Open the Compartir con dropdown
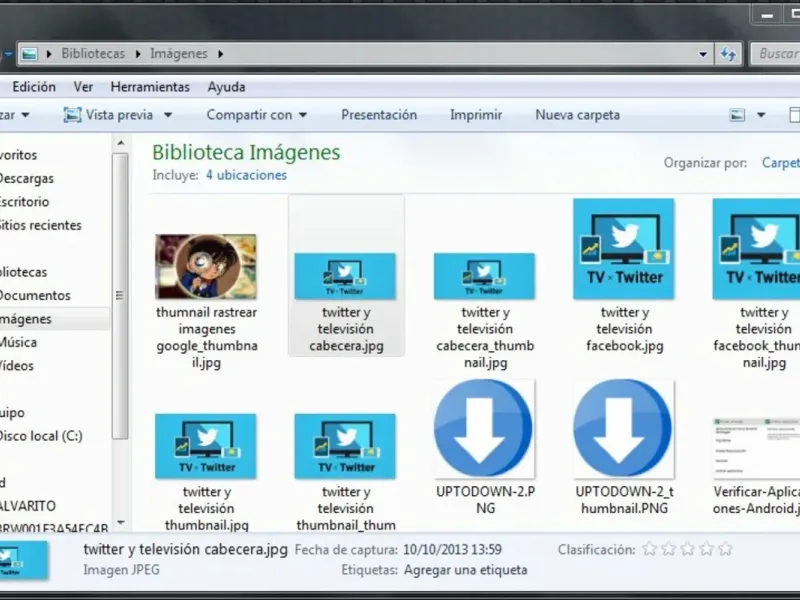This screenshot has height=600, width=800. 257,115
